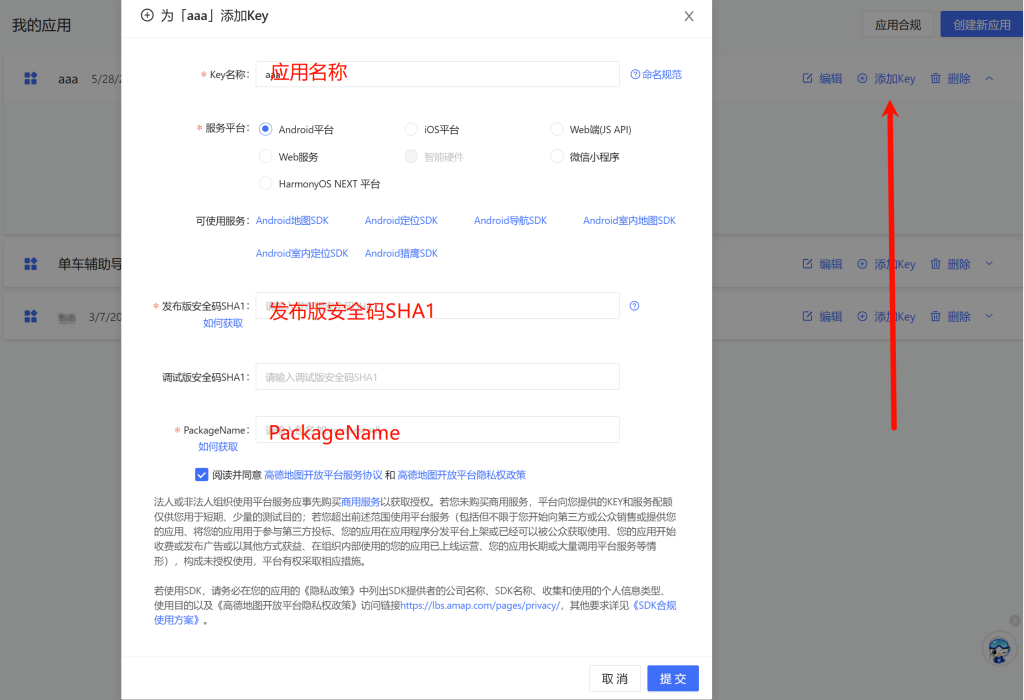Open the customer service avatar chat icon
This screenshot has height=700, width=1024.
998,648
